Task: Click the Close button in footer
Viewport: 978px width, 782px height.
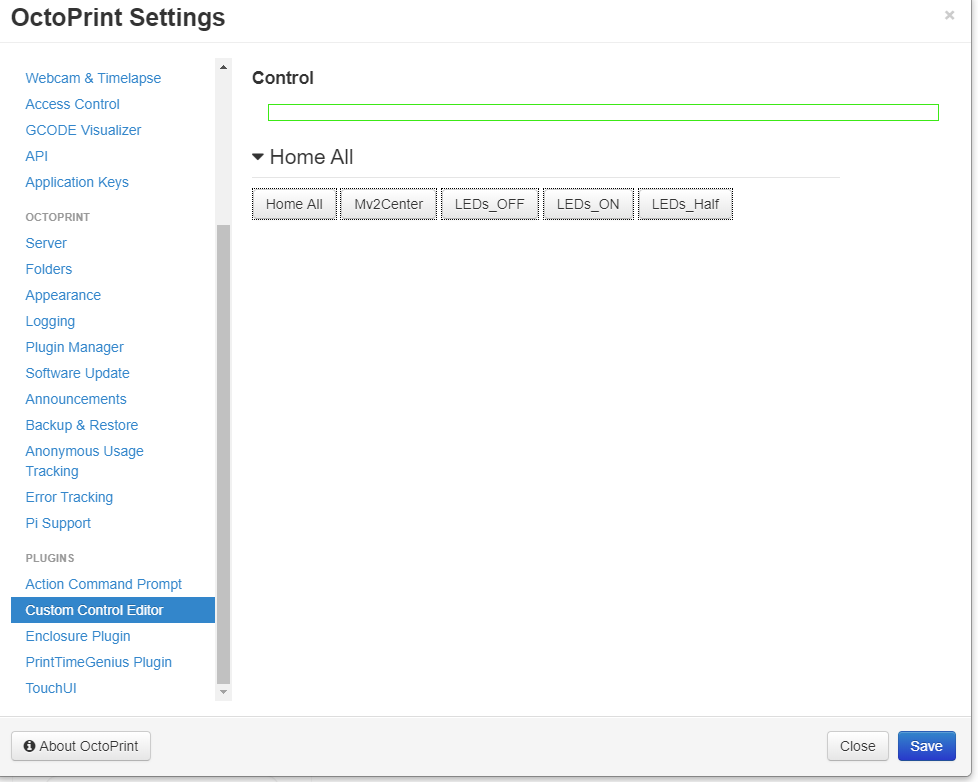Action: (x=857, y=746)
